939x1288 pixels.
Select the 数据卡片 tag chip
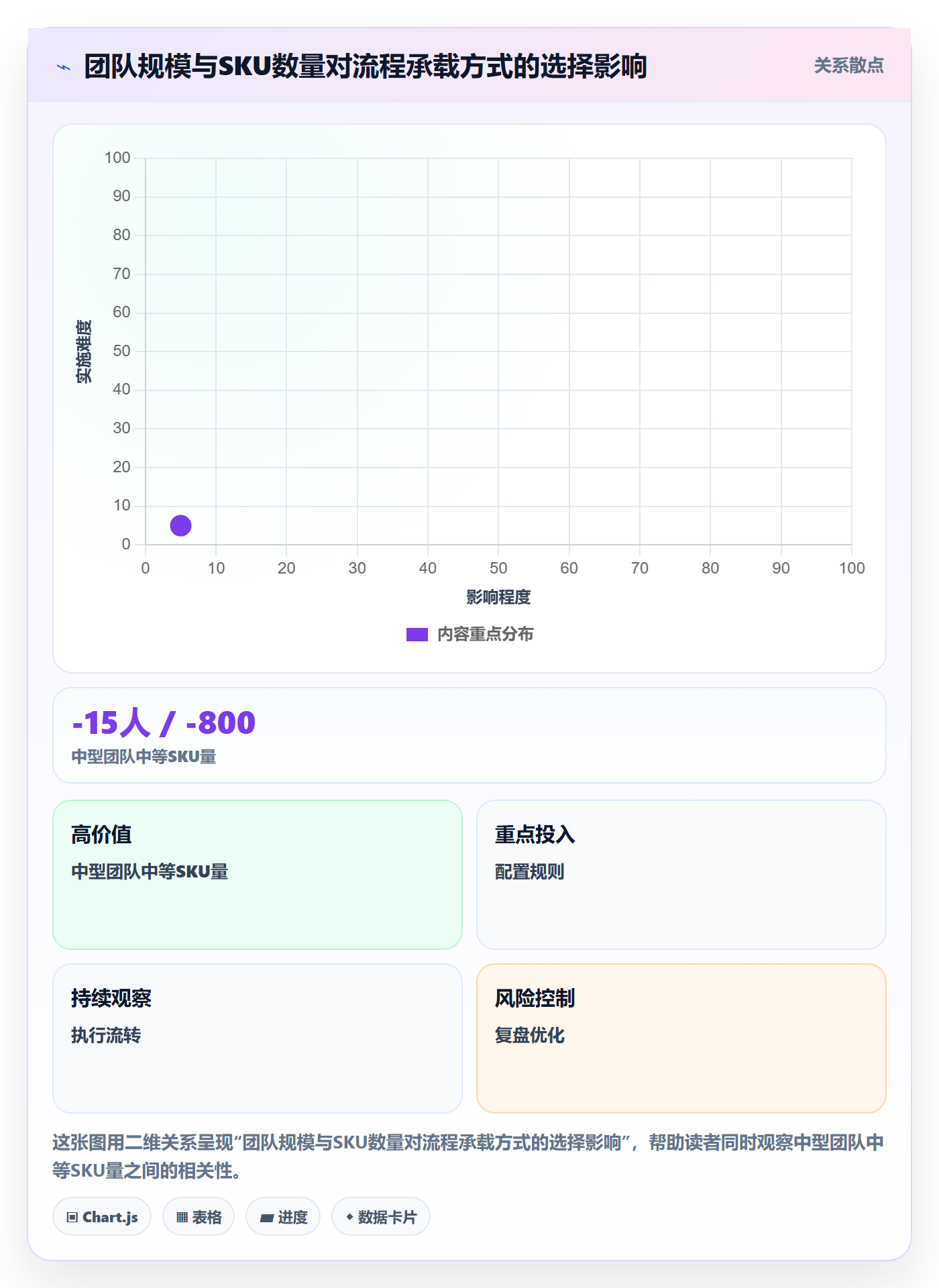point(381,1216)
